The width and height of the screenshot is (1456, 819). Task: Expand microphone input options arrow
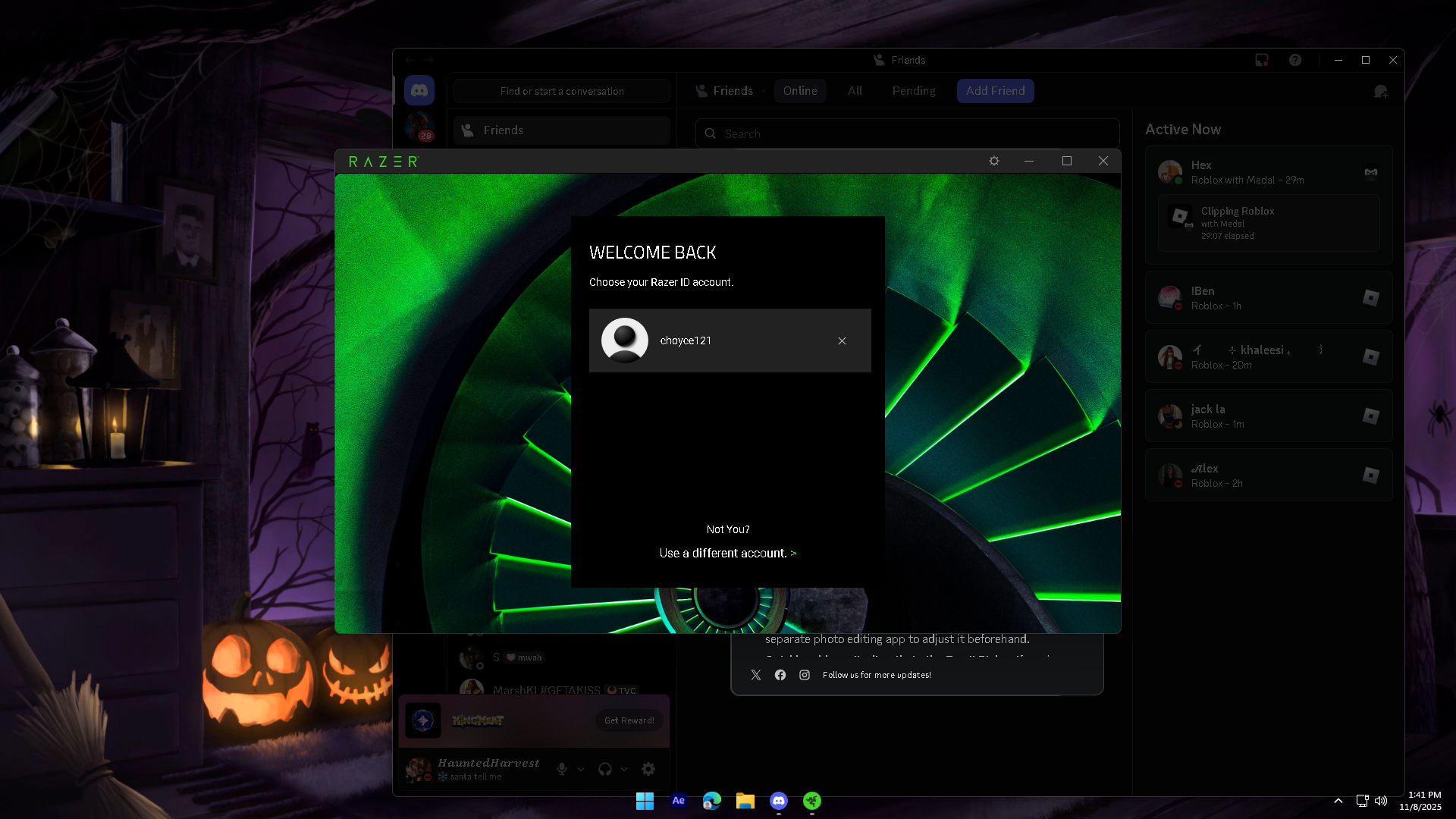(x=581, y=769)
